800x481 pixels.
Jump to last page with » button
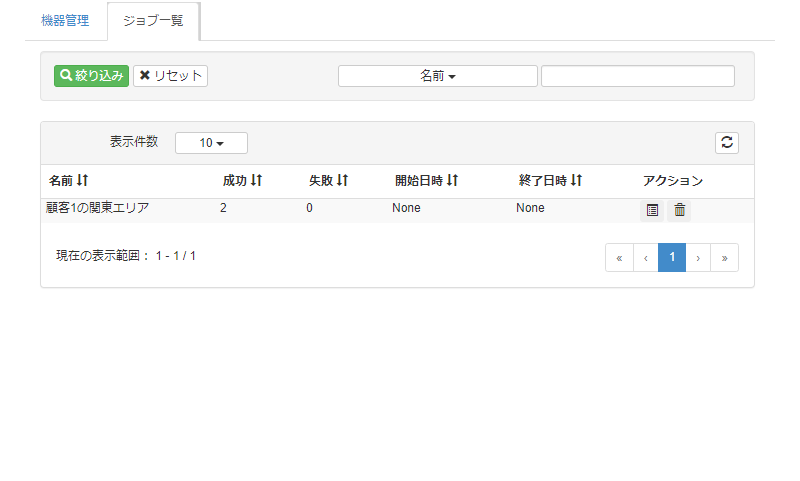pyautogui.click(x=724, y=258)
